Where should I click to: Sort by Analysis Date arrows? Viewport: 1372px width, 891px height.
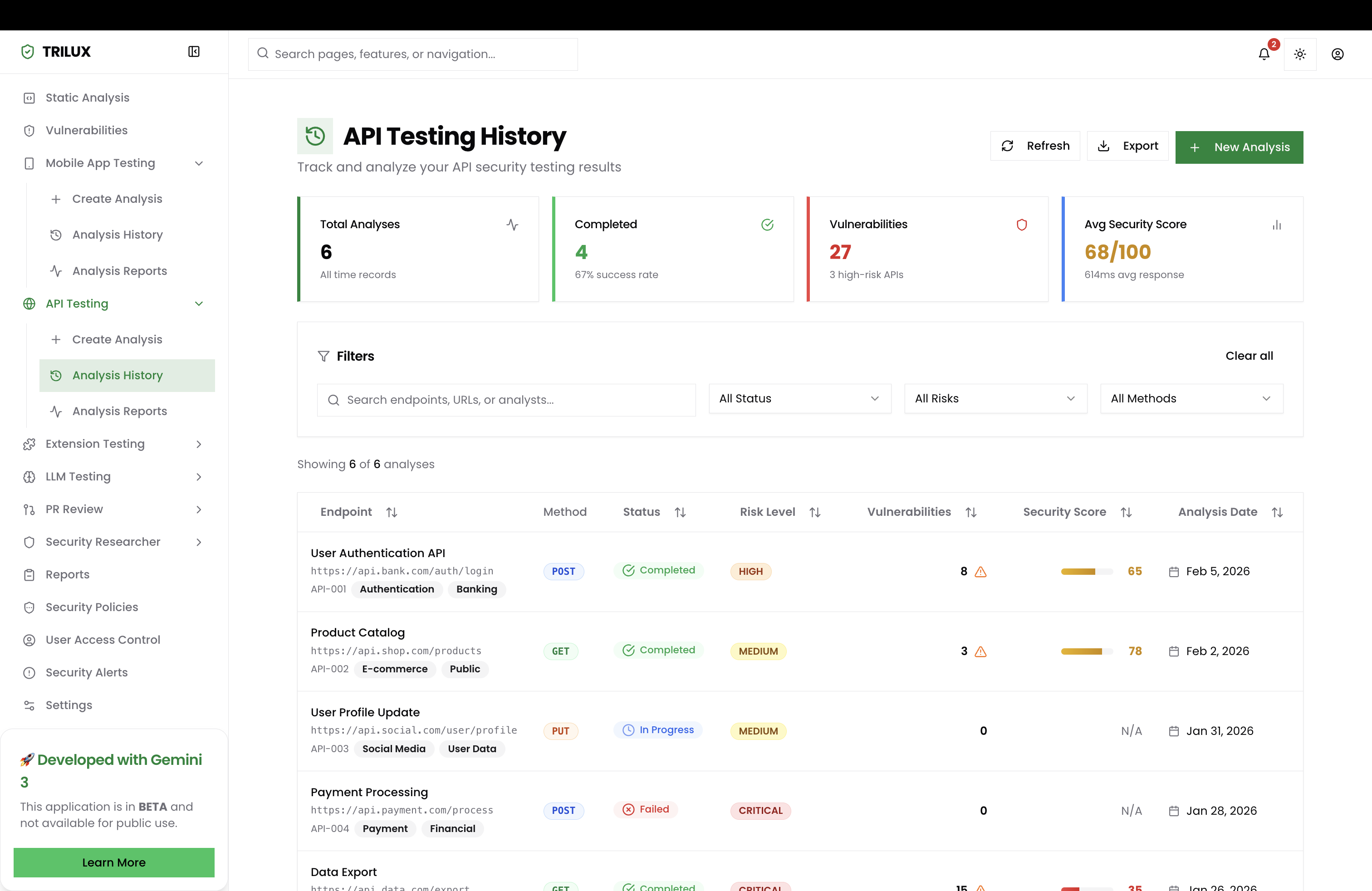[1277, 512]
